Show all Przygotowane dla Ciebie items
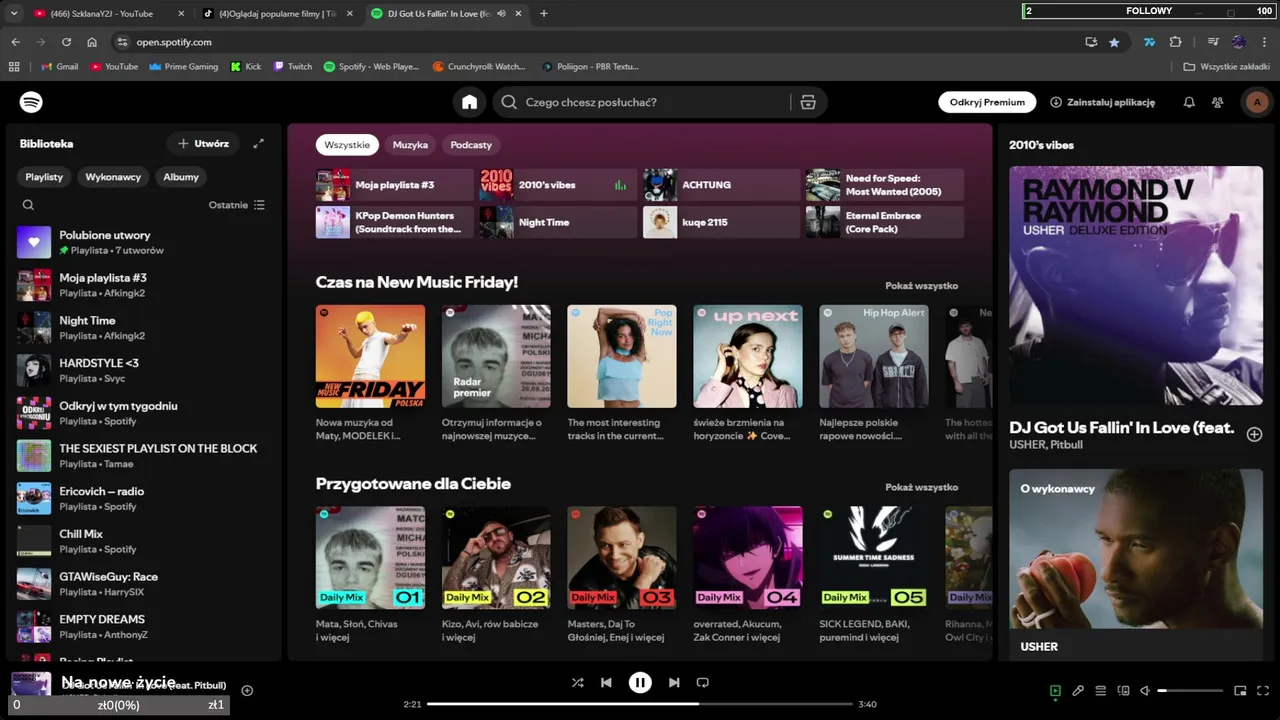 (x=921, y=487)
